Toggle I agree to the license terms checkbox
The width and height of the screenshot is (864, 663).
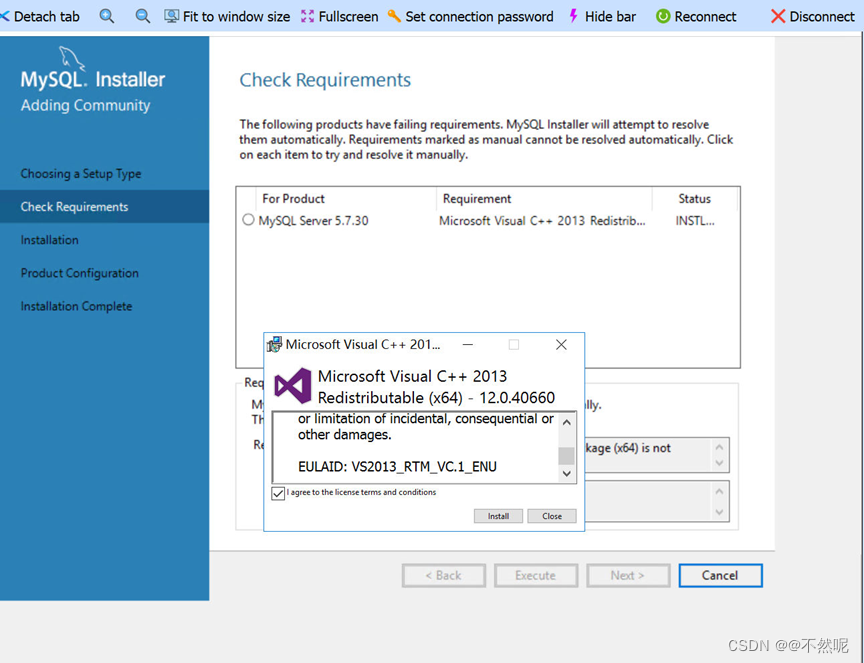pos(278,493)
